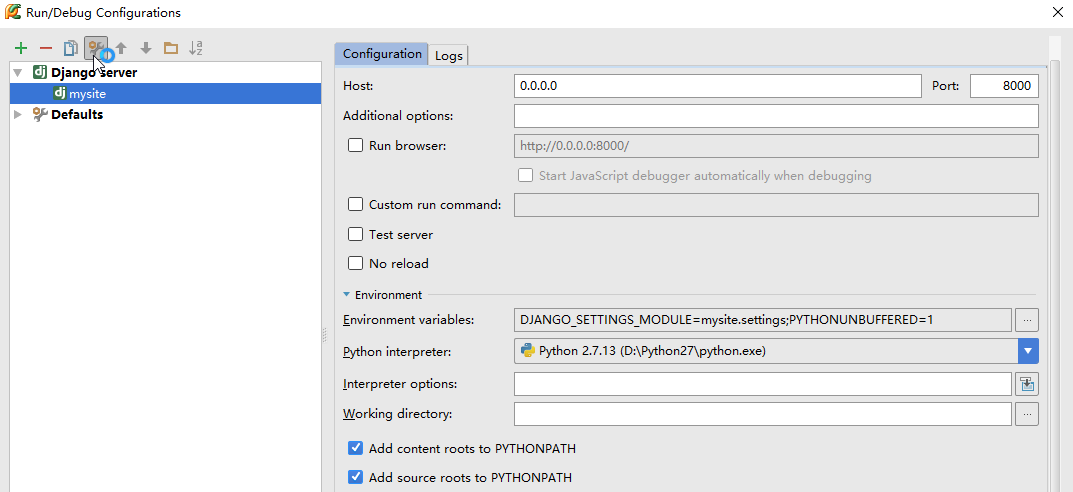Close the Run/Debug Configurations dialog
The width and height of the screenshot is (1073, 492).
(1057, 12)
